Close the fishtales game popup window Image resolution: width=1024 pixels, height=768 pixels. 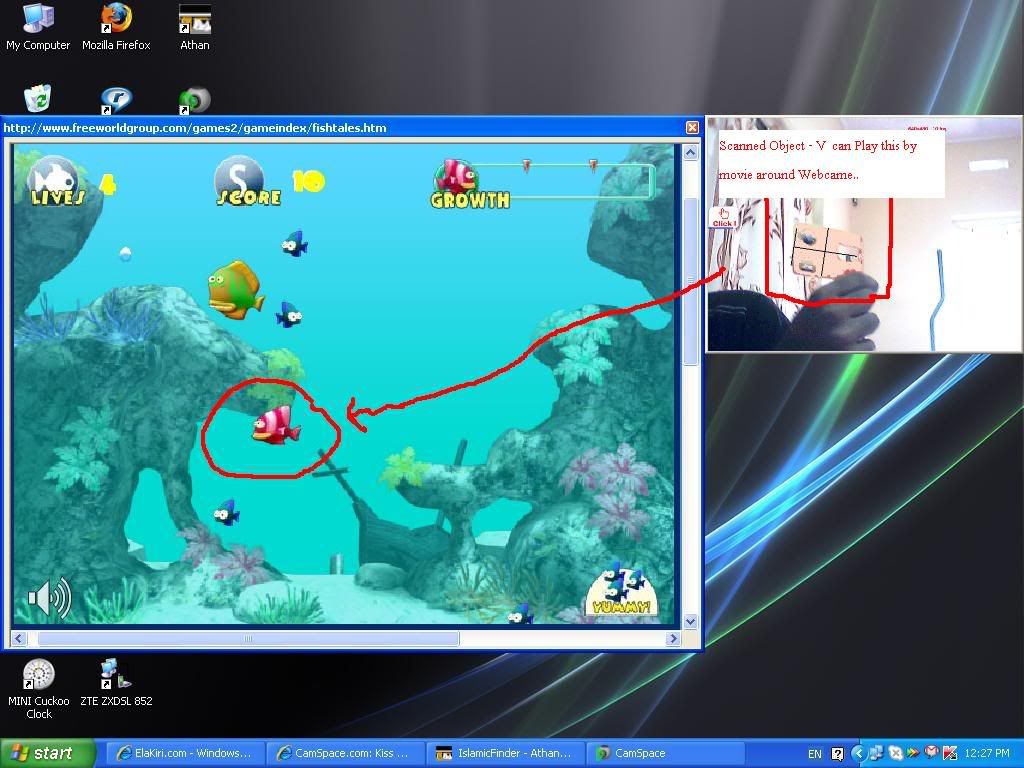692,127
